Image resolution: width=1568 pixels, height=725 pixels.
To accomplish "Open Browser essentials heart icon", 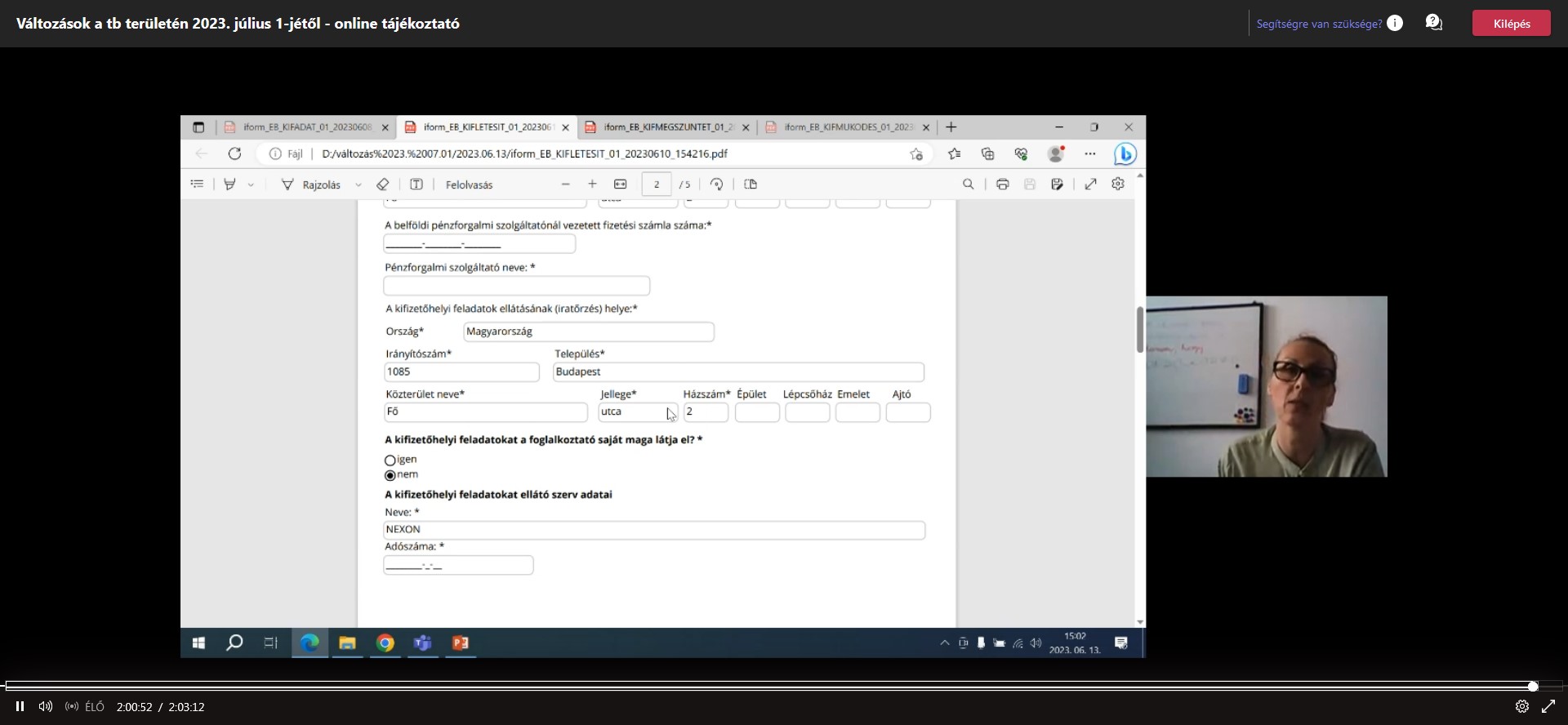I will 1021,153.
